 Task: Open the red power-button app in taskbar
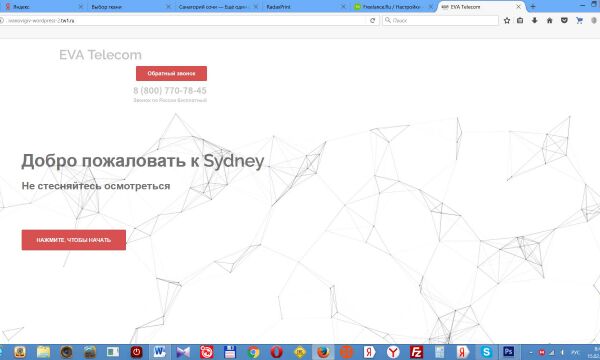coord(136,352)
